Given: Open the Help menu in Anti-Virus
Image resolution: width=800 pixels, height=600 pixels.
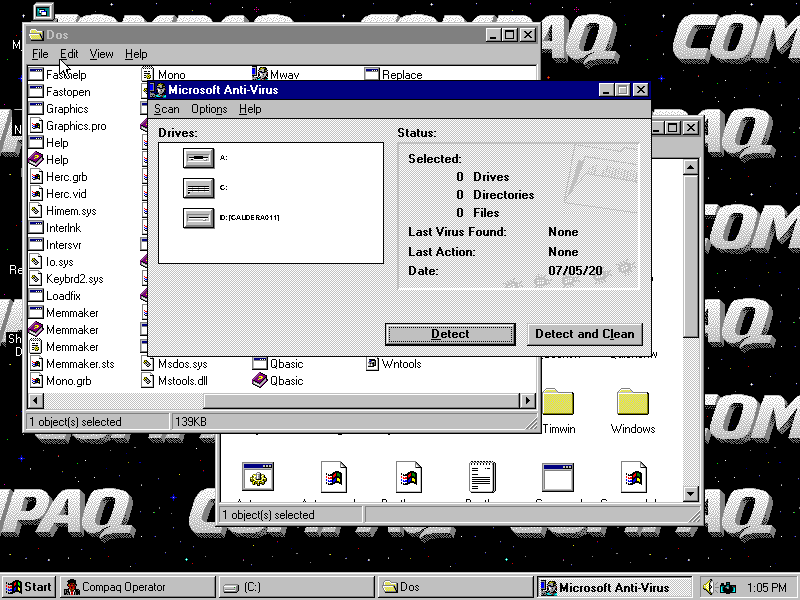Looking at the screenshot, I should 250,109.
